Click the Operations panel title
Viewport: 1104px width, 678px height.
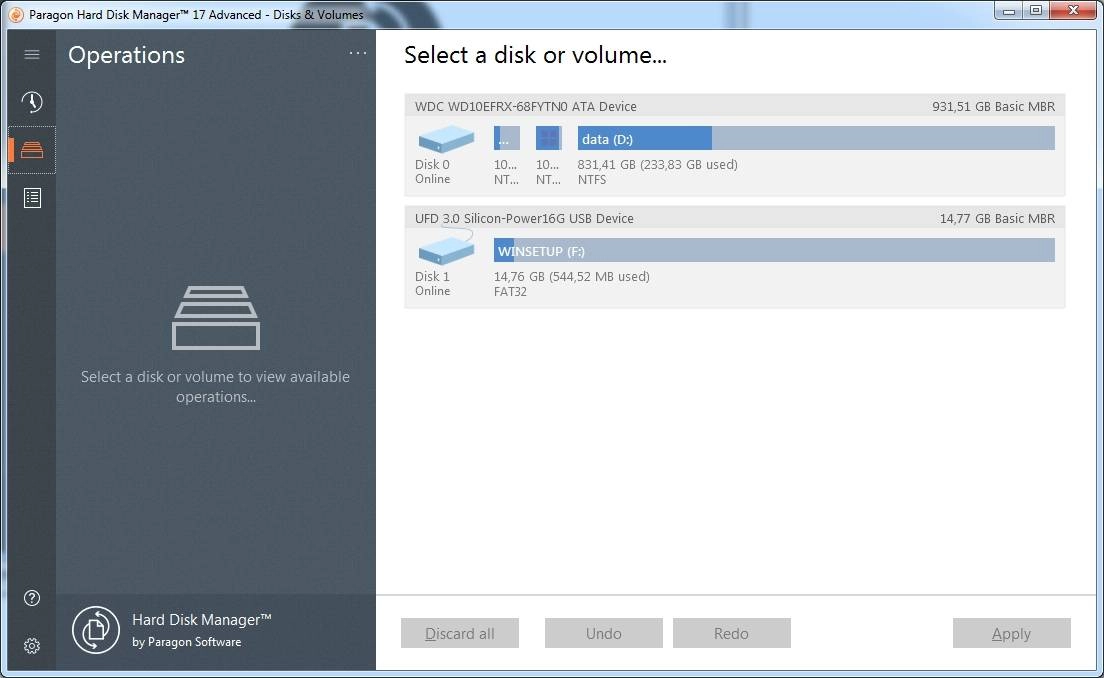(x=127, y=55)
